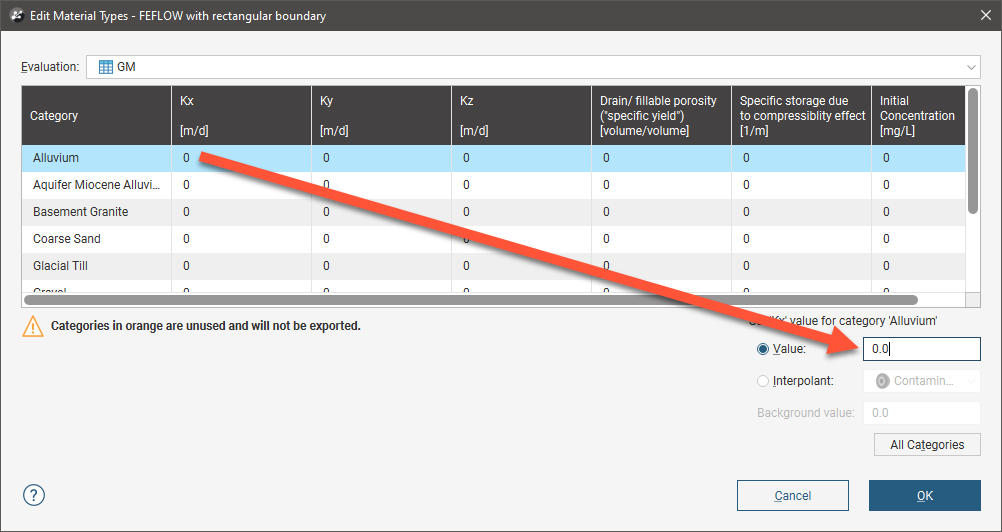The image size is (1002, 532).
Task: Select the Value radio button
Action: 764,349
